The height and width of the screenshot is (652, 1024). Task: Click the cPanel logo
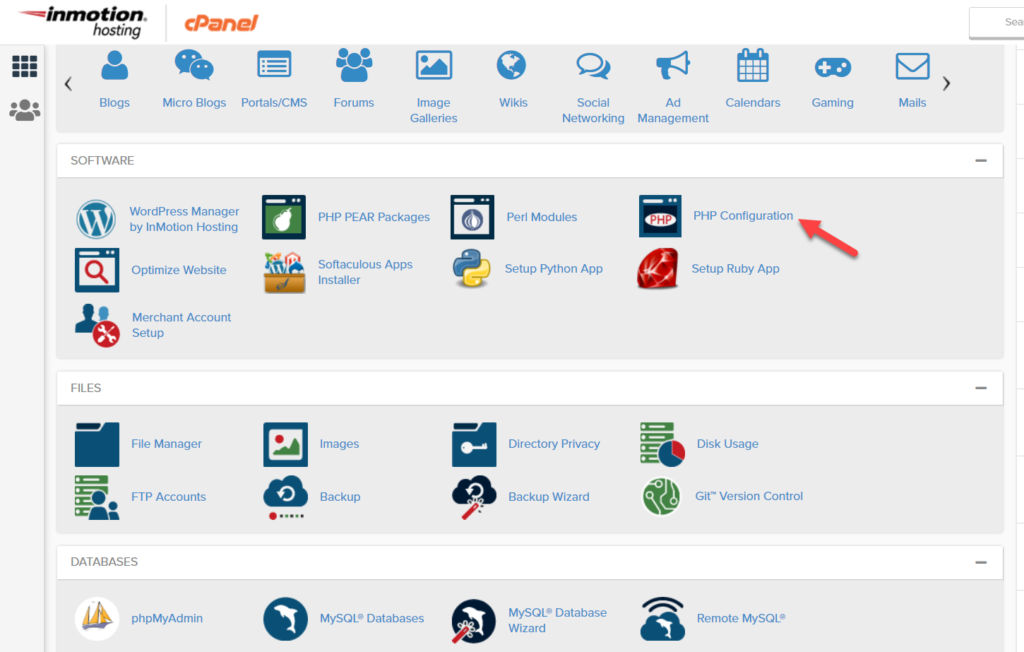pyautogui.click(x=221, y=24)
